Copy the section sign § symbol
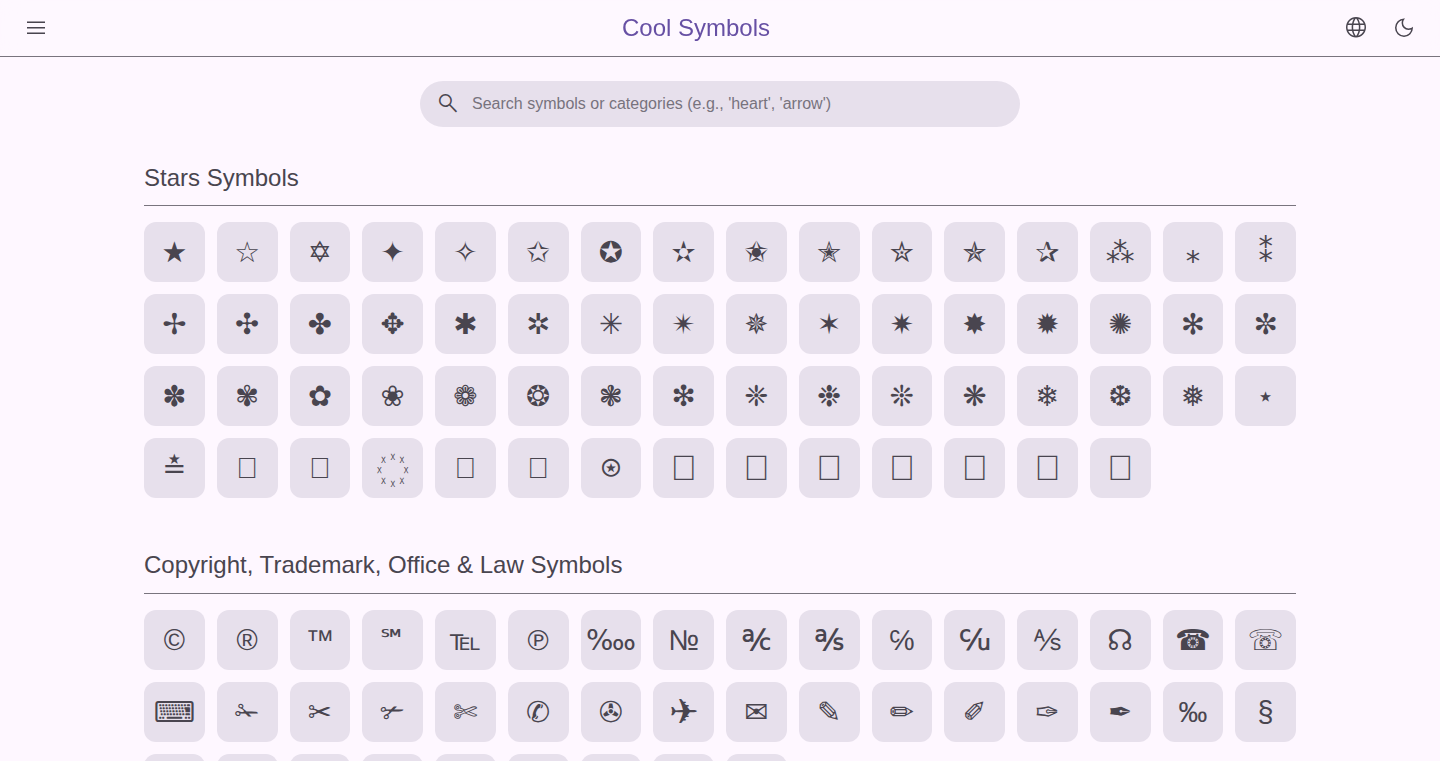This screenshot has height=761, width=1440. (x=1265, y=712)
